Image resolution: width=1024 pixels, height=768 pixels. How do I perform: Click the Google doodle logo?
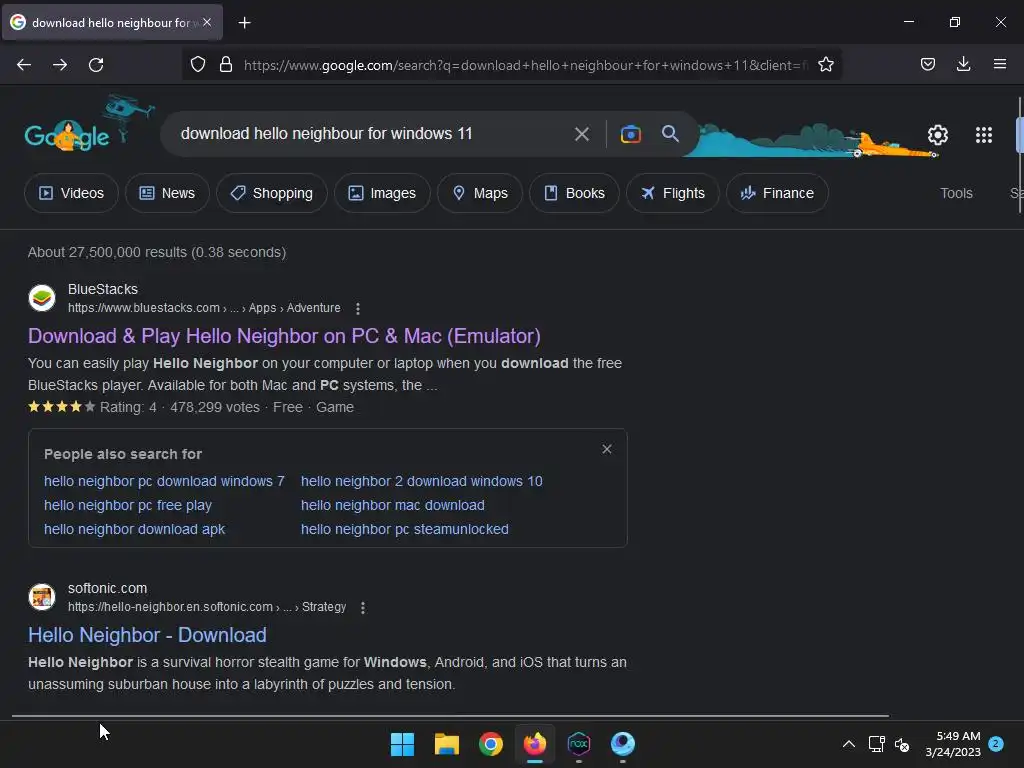[67, 135]
